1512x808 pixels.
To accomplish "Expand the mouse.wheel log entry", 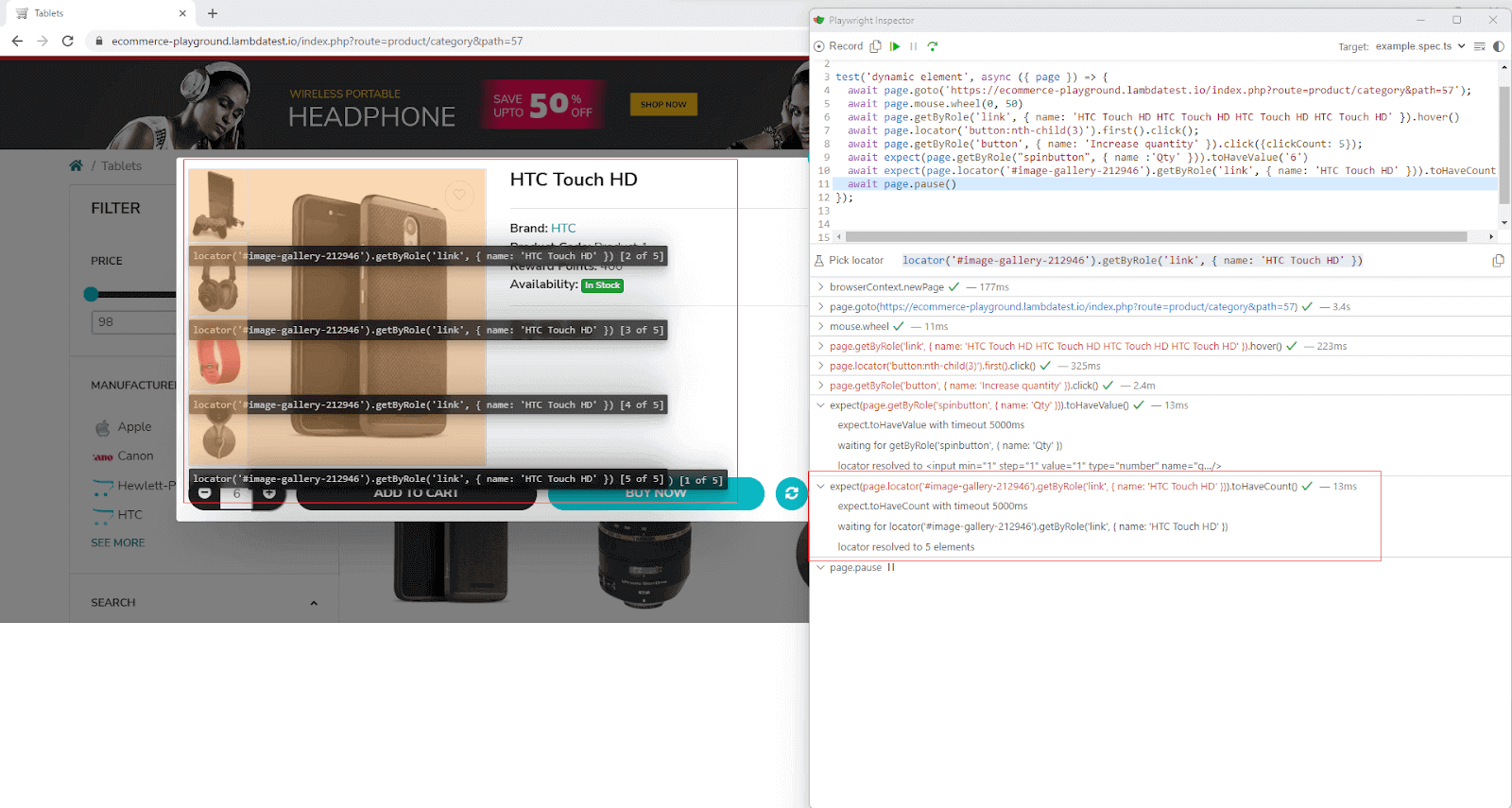I will pyautogui.click(x=820, y=327).
